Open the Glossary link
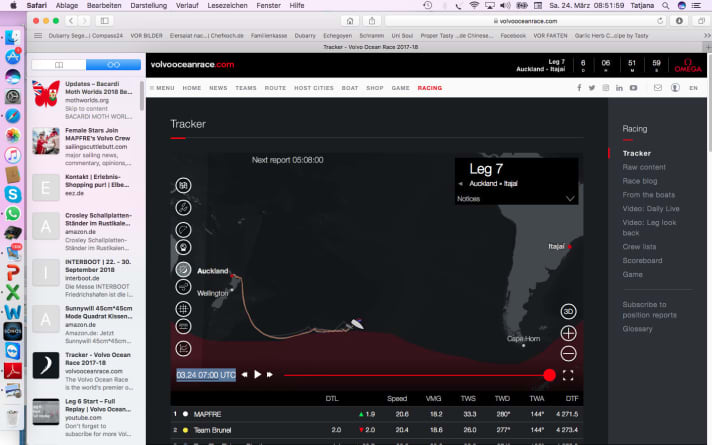This screenshot has width=712, height=445. point(637,329)
